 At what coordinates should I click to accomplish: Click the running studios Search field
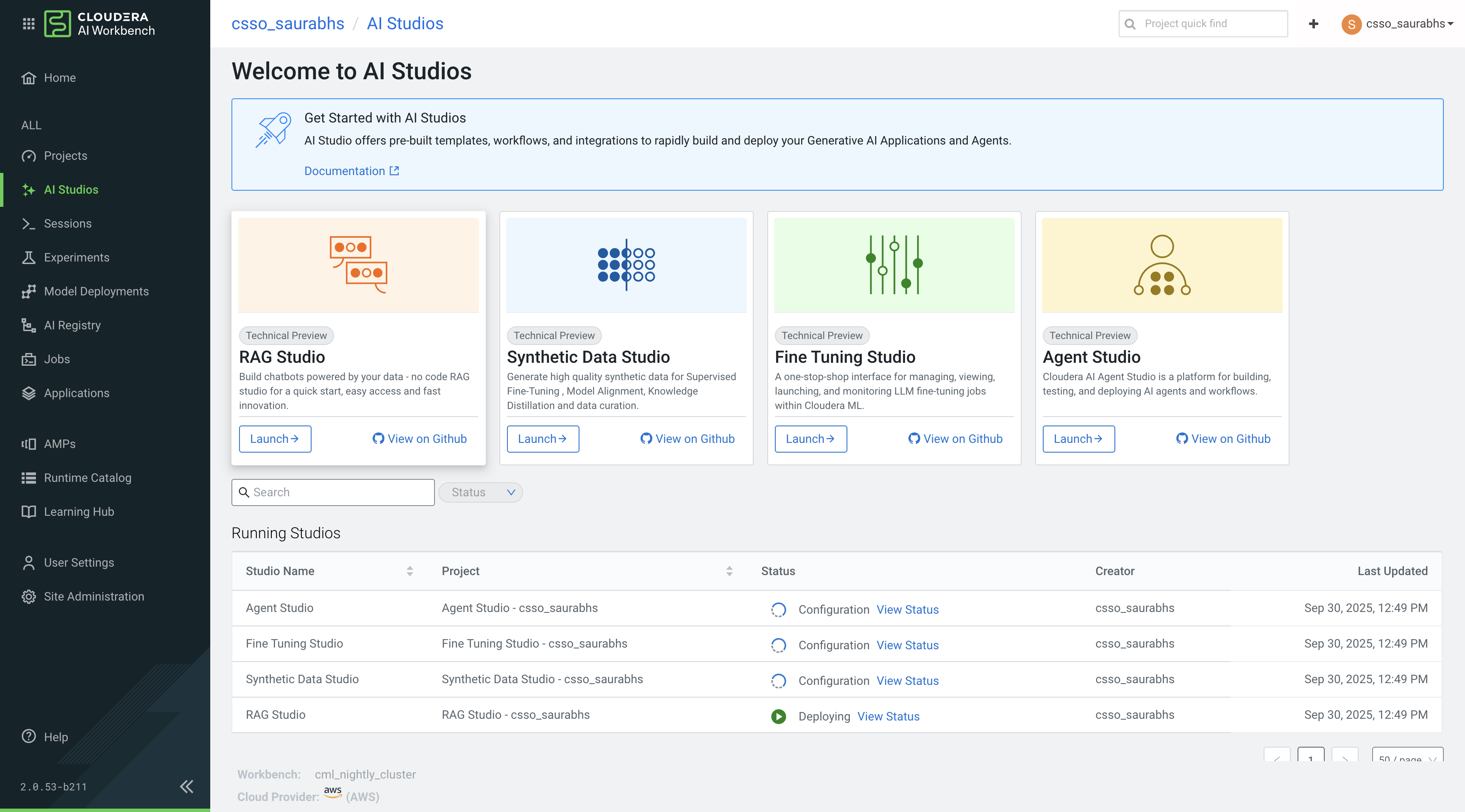click(341, 492)
